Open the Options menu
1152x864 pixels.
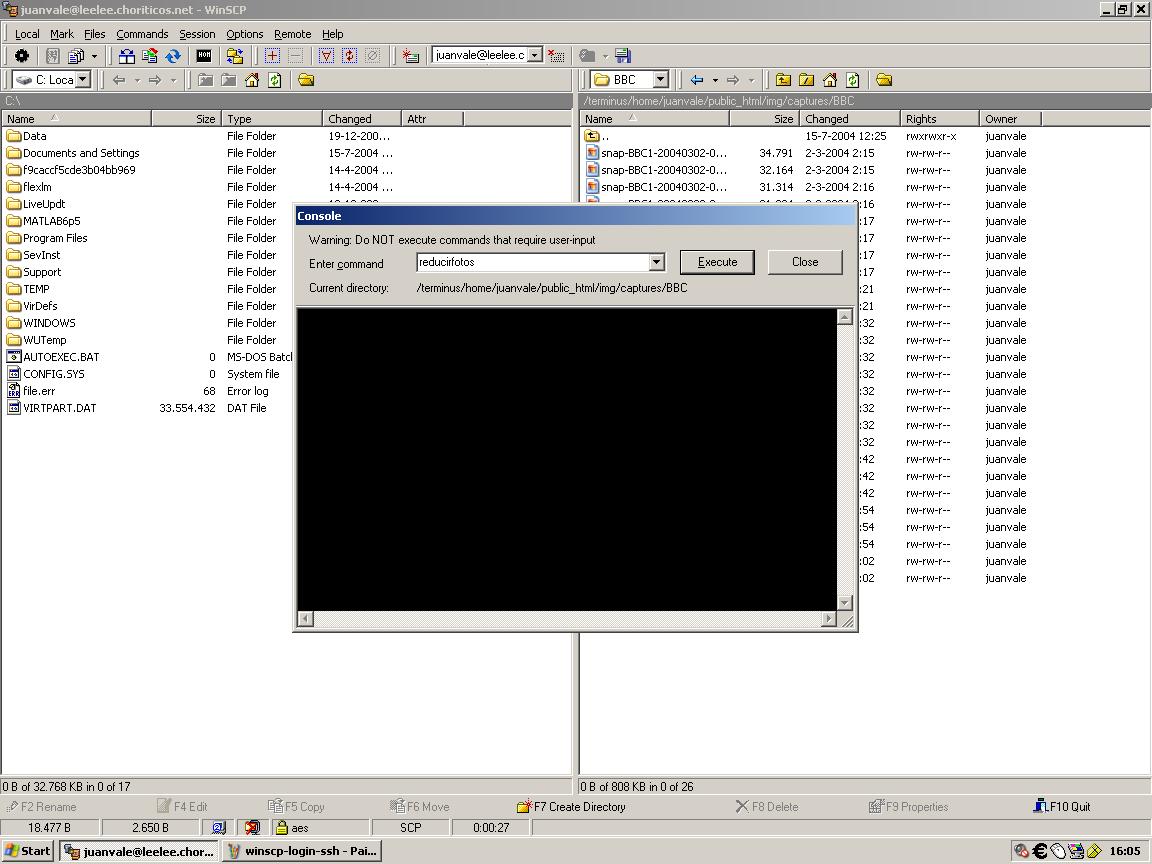pos(244,34)
